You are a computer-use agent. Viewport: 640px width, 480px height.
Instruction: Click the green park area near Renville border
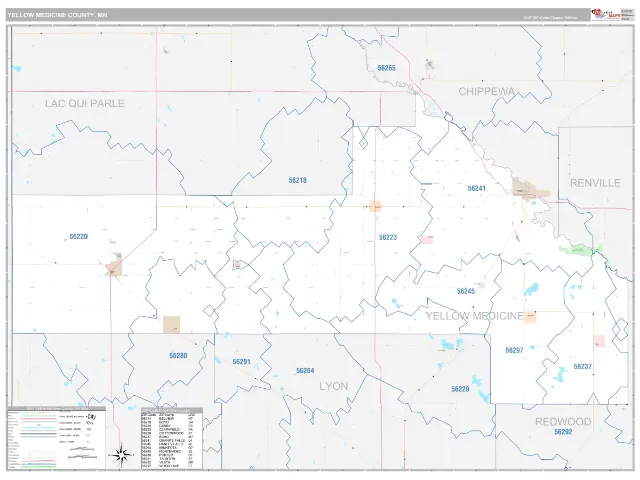point(581,249)
